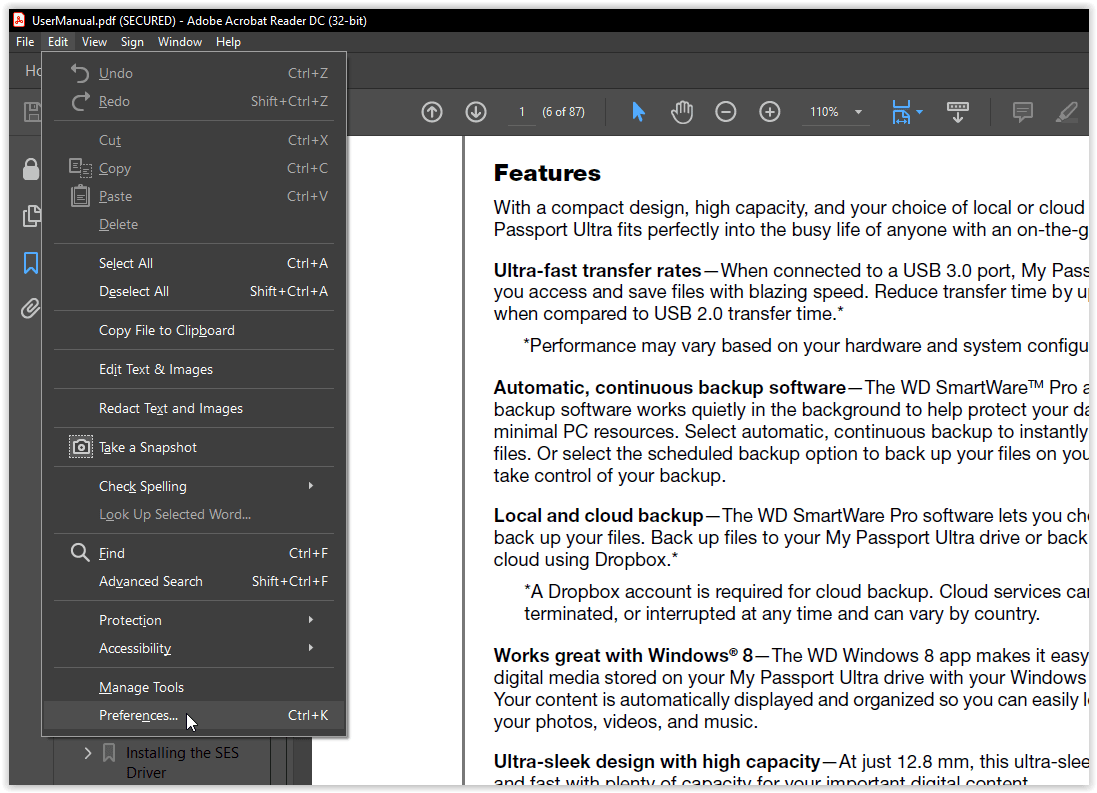Screen dimensions: 1097x793
Task: Zoom in using the plus icon
Action: click(770, 112)
